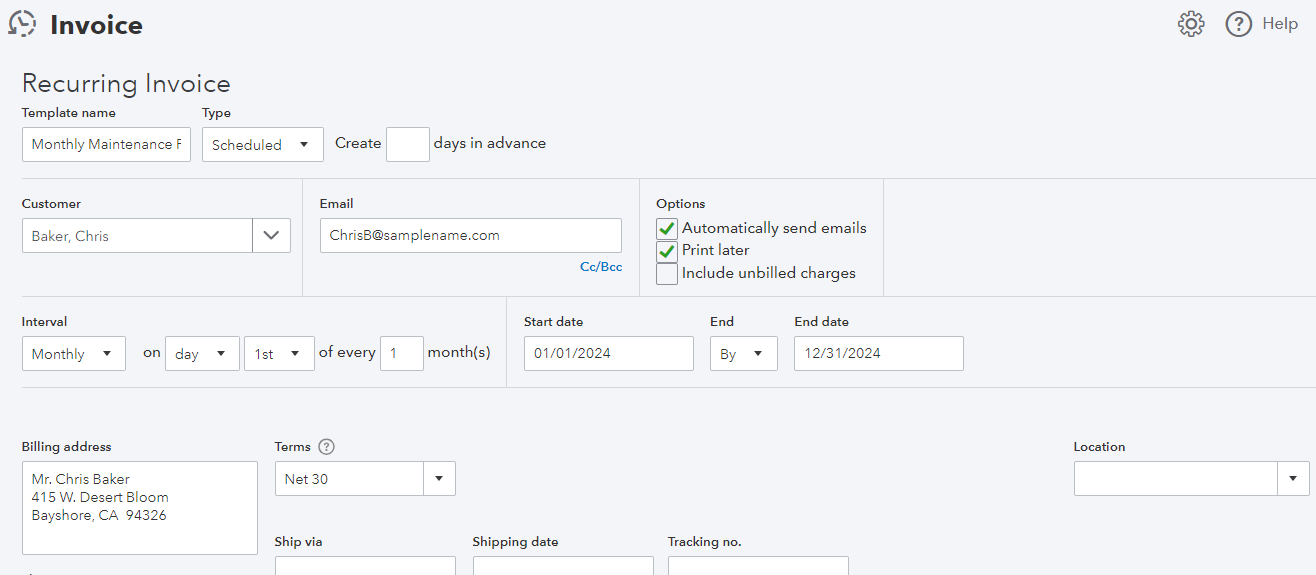
Task: Click the 'Billing address' label
Action: point(67,447)
